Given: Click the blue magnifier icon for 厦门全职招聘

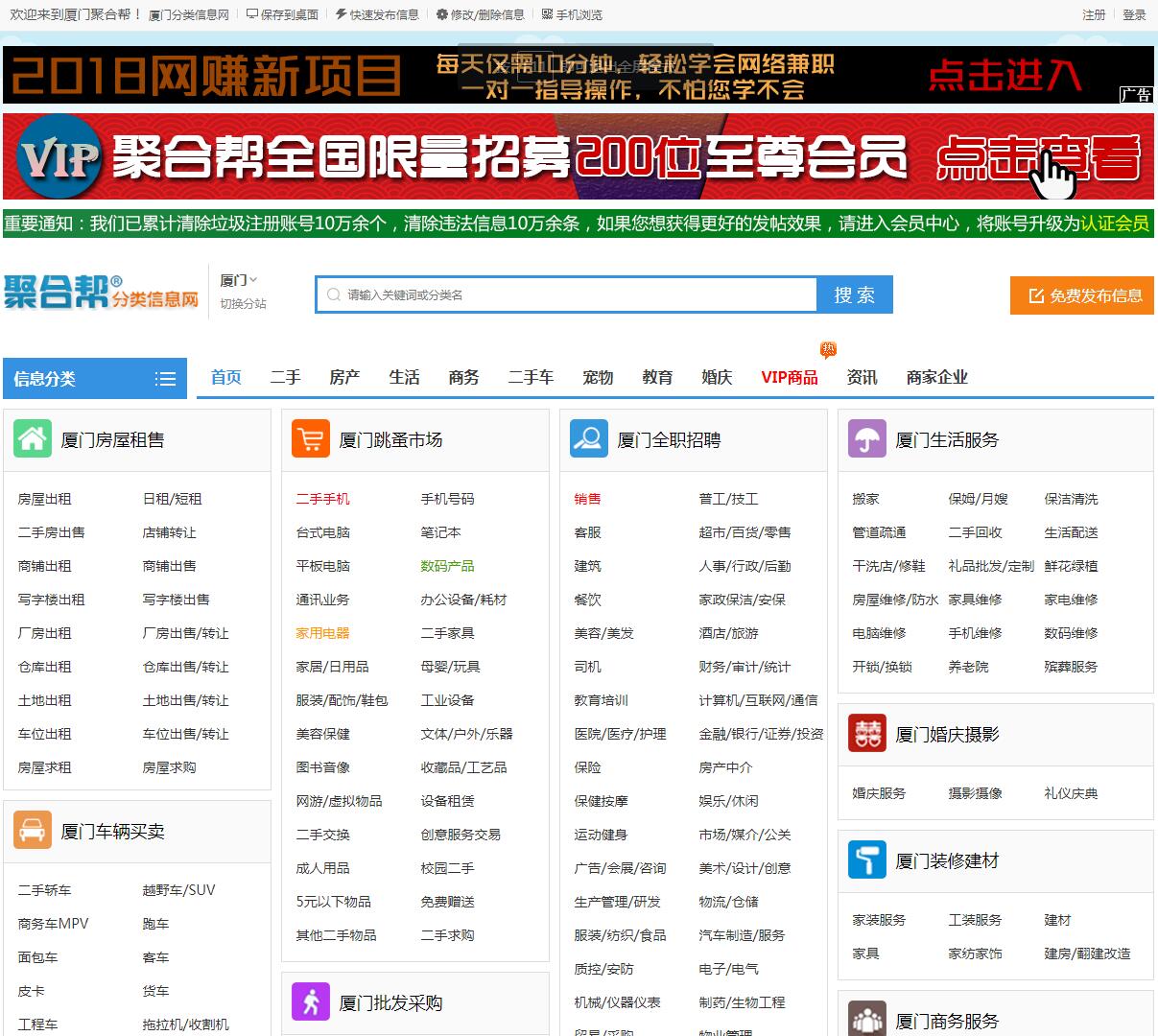Looking at the screenshot, I should coord(588,439).
